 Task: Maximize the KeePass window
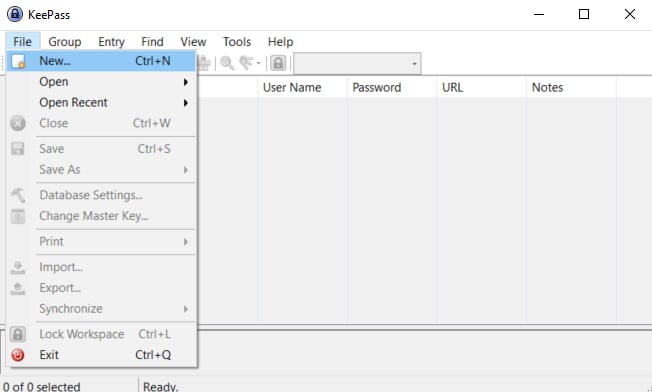point(584,15)
